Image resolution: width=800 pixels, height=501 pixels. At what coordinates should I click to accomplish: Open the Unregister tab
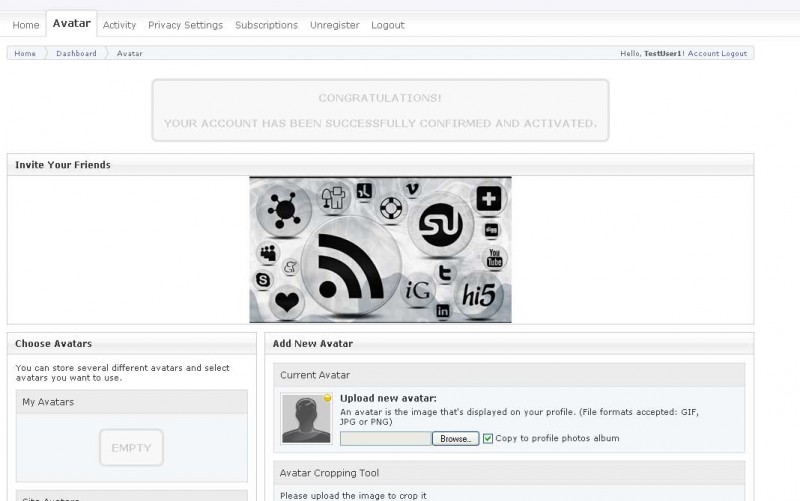pyautogui.click(x=335, y=25)
